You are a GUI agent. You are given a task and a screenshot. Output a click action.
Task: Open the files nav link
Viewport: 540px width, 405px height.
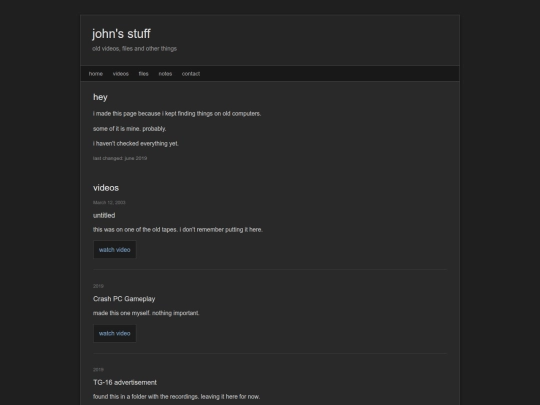143,74
